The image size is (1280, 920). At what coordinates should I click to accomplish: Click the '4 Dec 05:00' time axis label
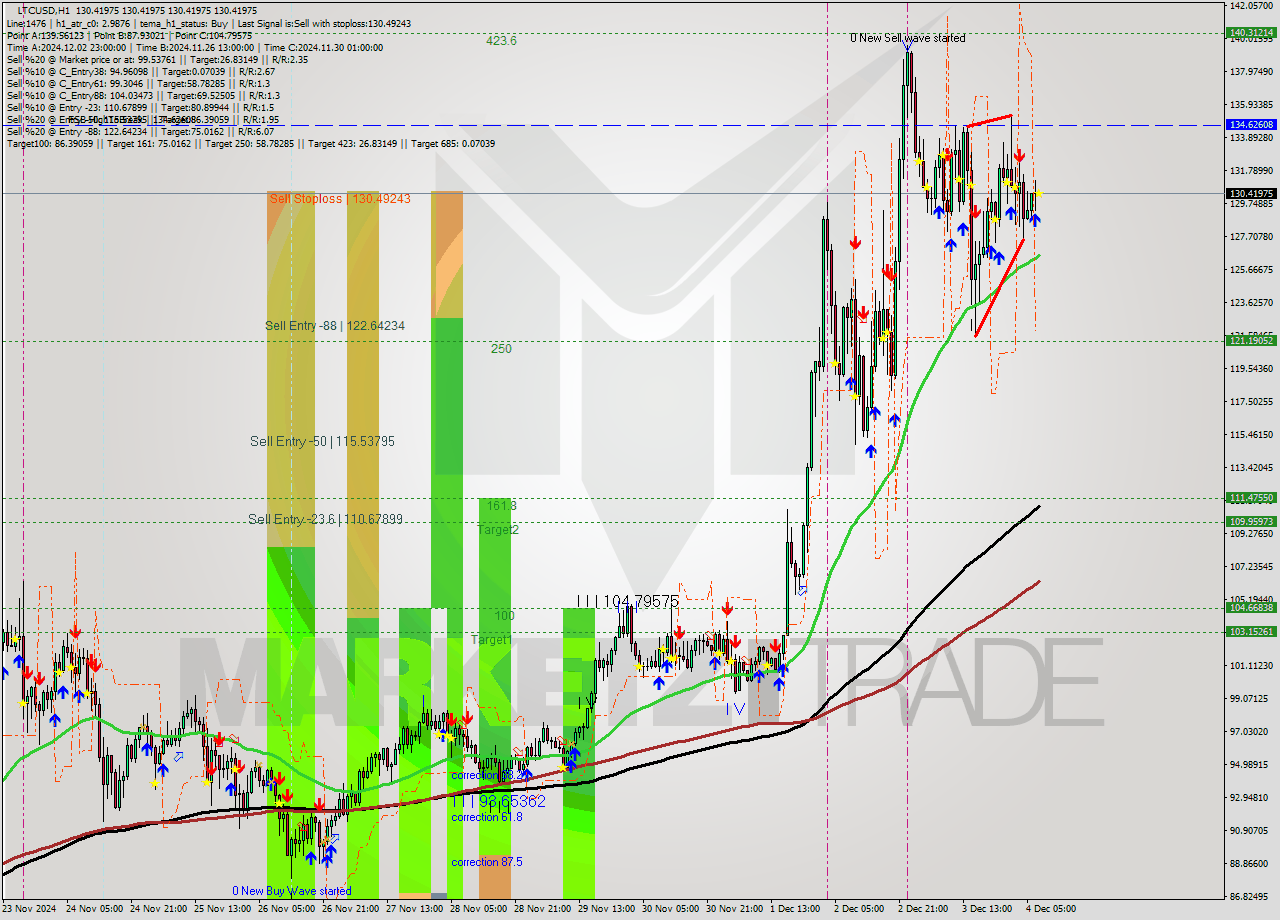[x=1051, y=909]
